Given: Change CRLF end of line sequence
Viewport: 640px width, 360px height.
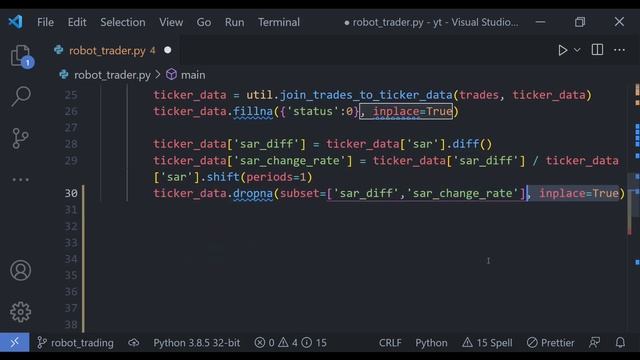Looking at the screenshot, I should pos(390,342).
